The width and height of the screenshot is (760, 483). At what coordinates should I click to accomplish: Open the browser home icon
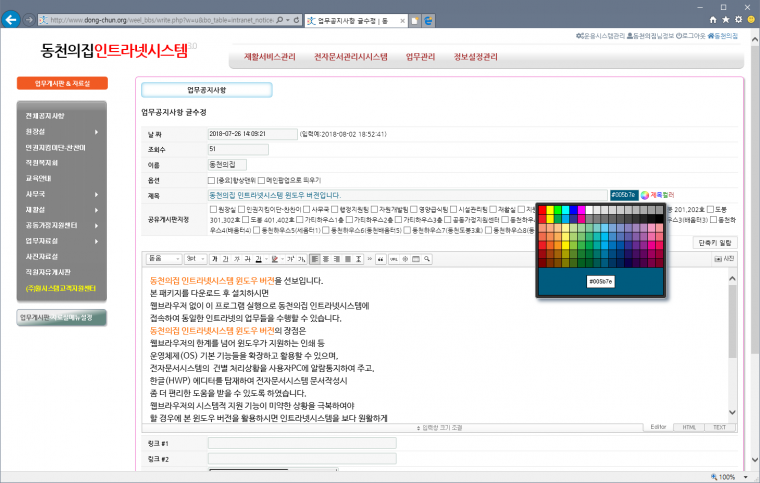tap(712, 18)
